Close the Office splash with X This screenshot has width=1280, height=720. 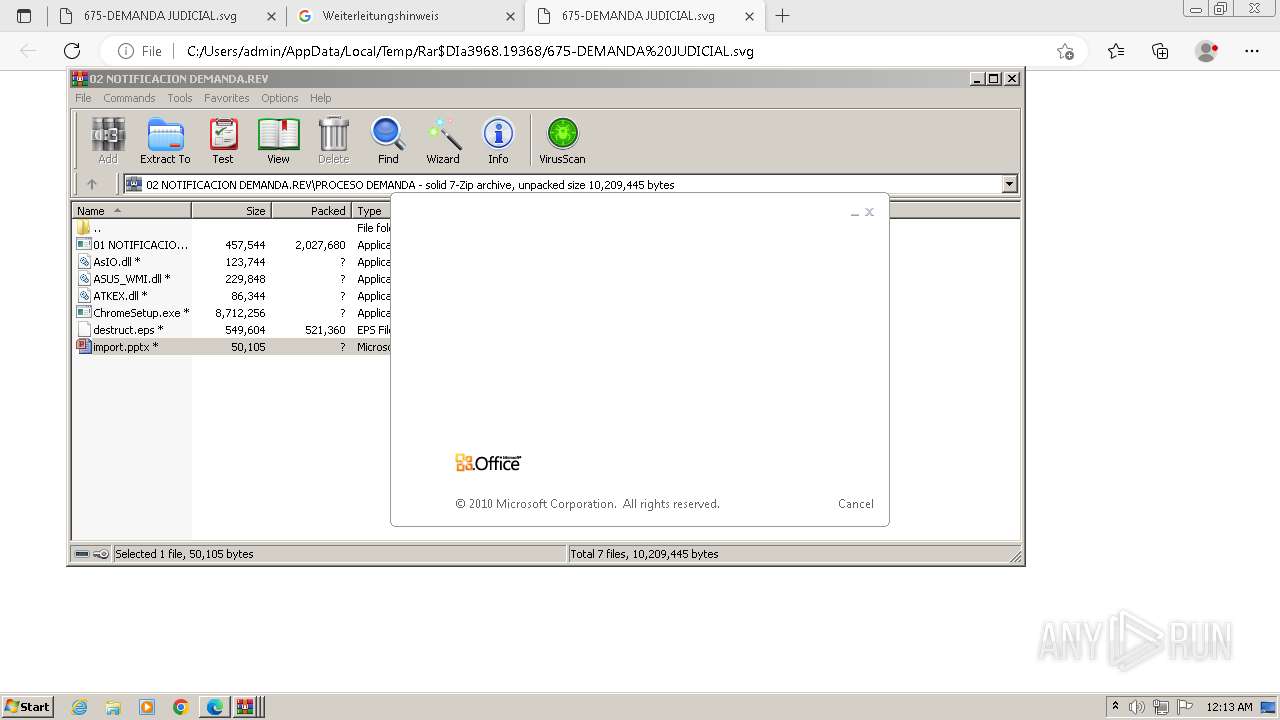click(870, 212)
